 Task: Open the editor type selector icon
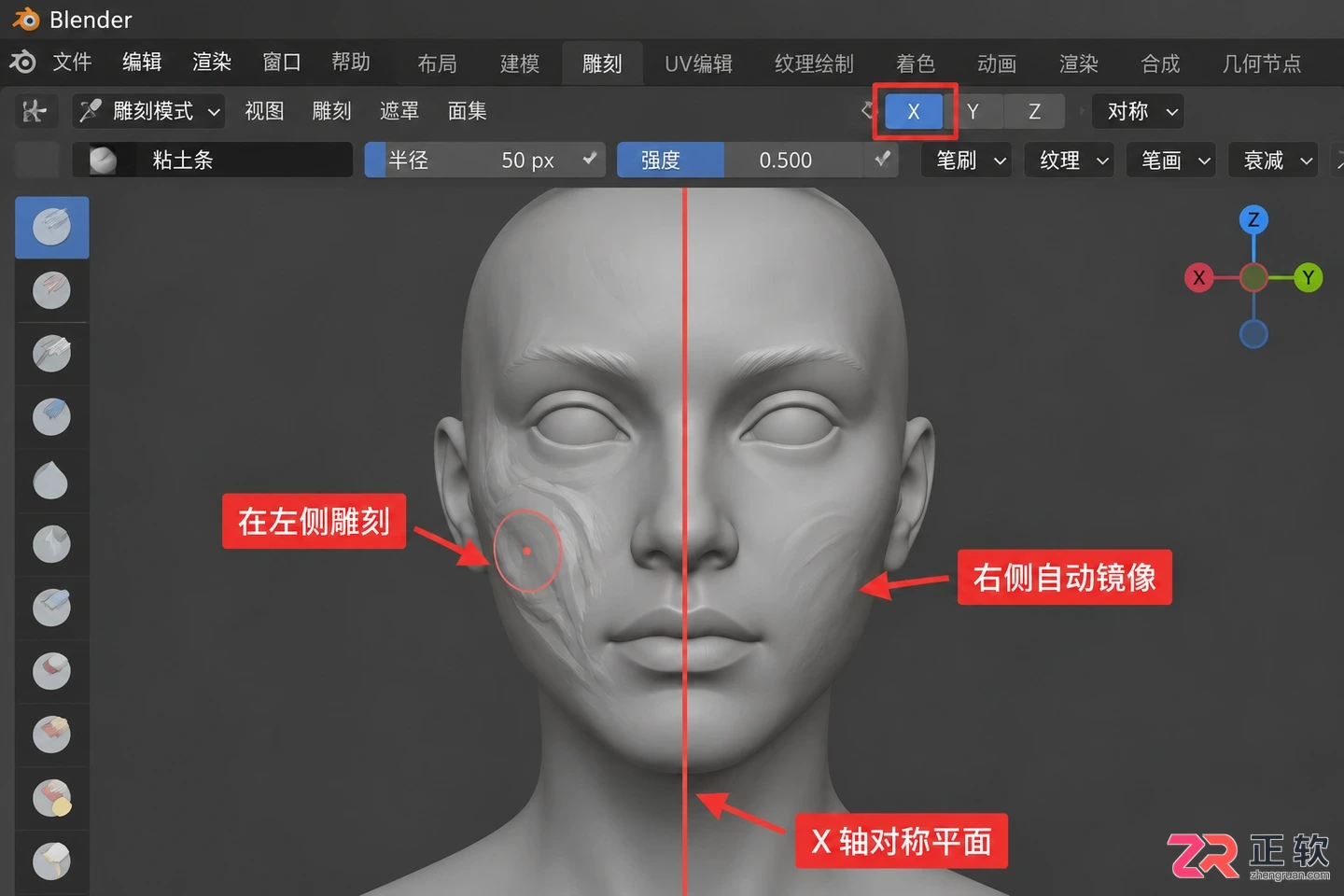[35, 111]
